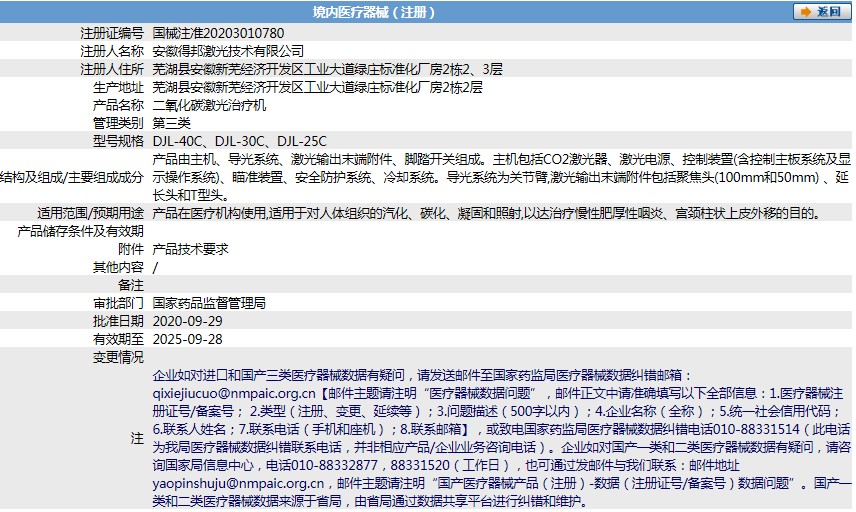The image size is (856, 512).
Task: Click the structure text starting 产品由主机
Action: pyautogui.click(x=501, y=177)
